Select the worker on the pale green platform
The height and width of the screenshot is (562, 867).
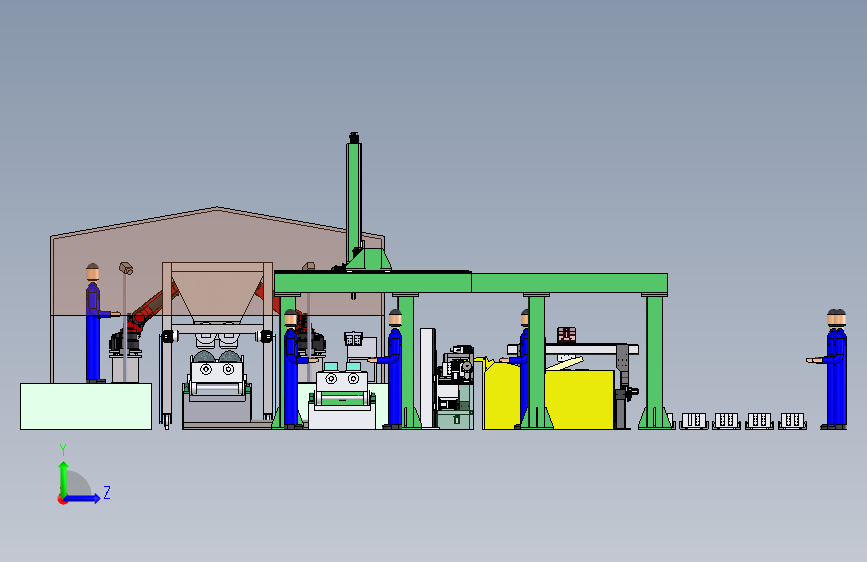pyautogui.click(x=95, y=322)
